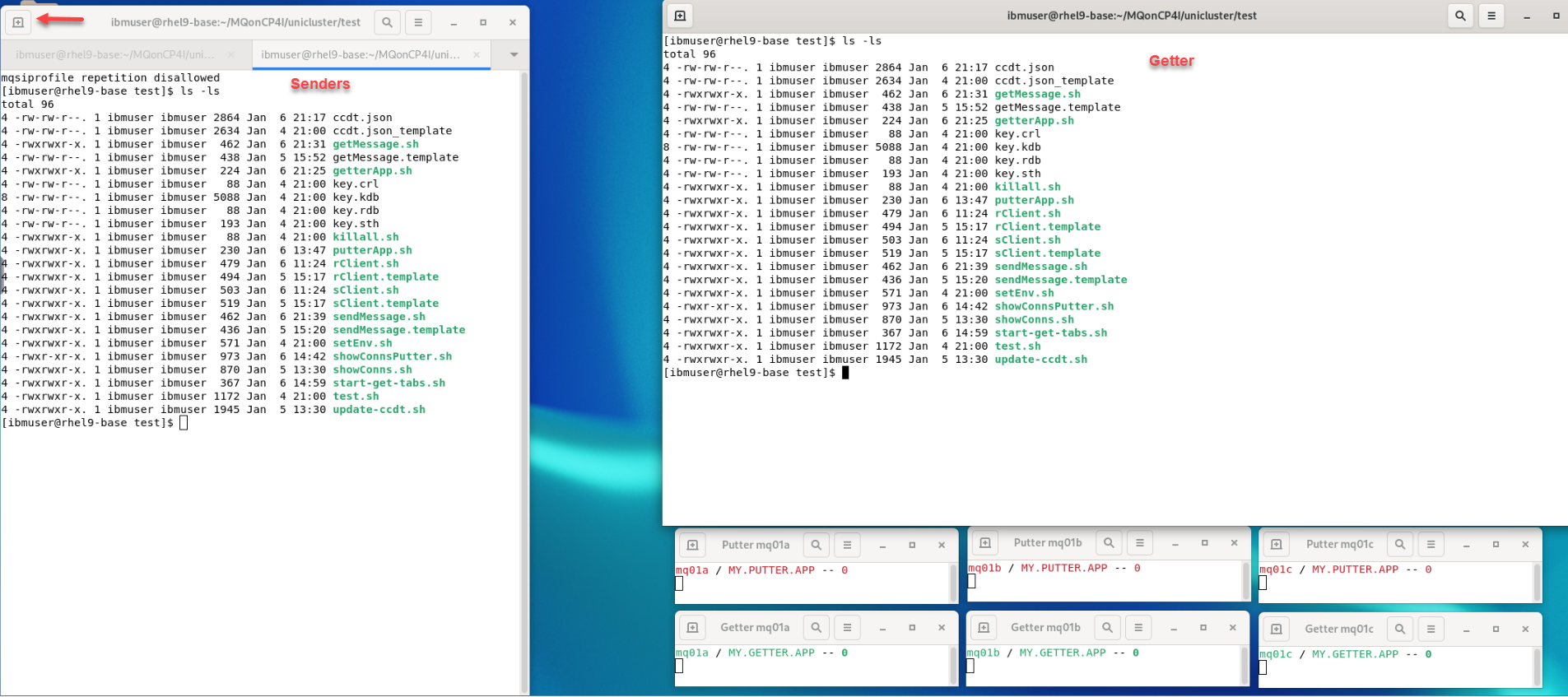Close the first terminal tab
Screen dimensions: 1568x697
pos(231,54)
